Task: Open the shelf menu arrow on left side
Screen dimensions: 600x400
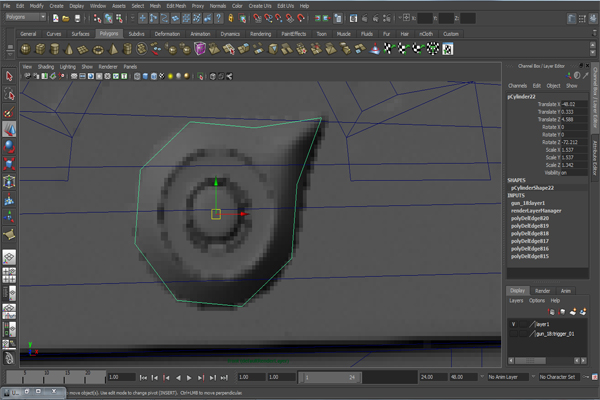Action: coord(10,55)
